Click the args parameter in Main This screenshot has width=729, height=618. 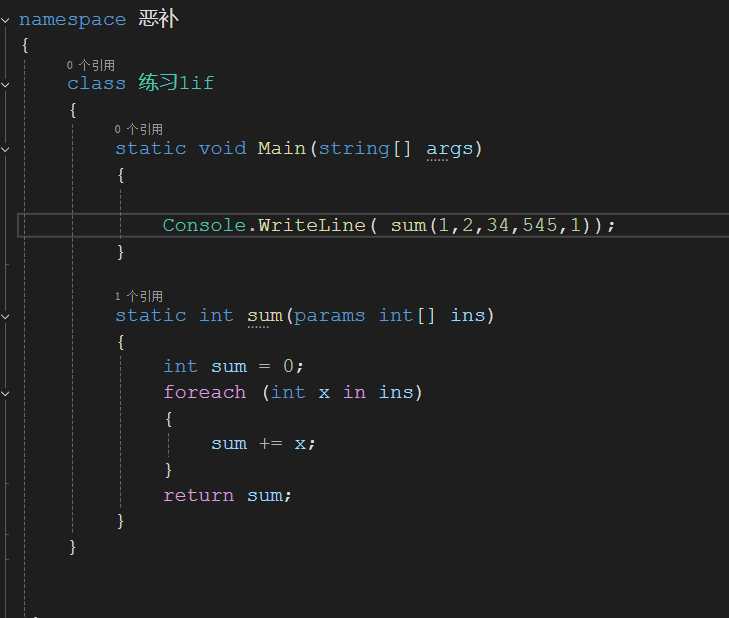[450, 149]
